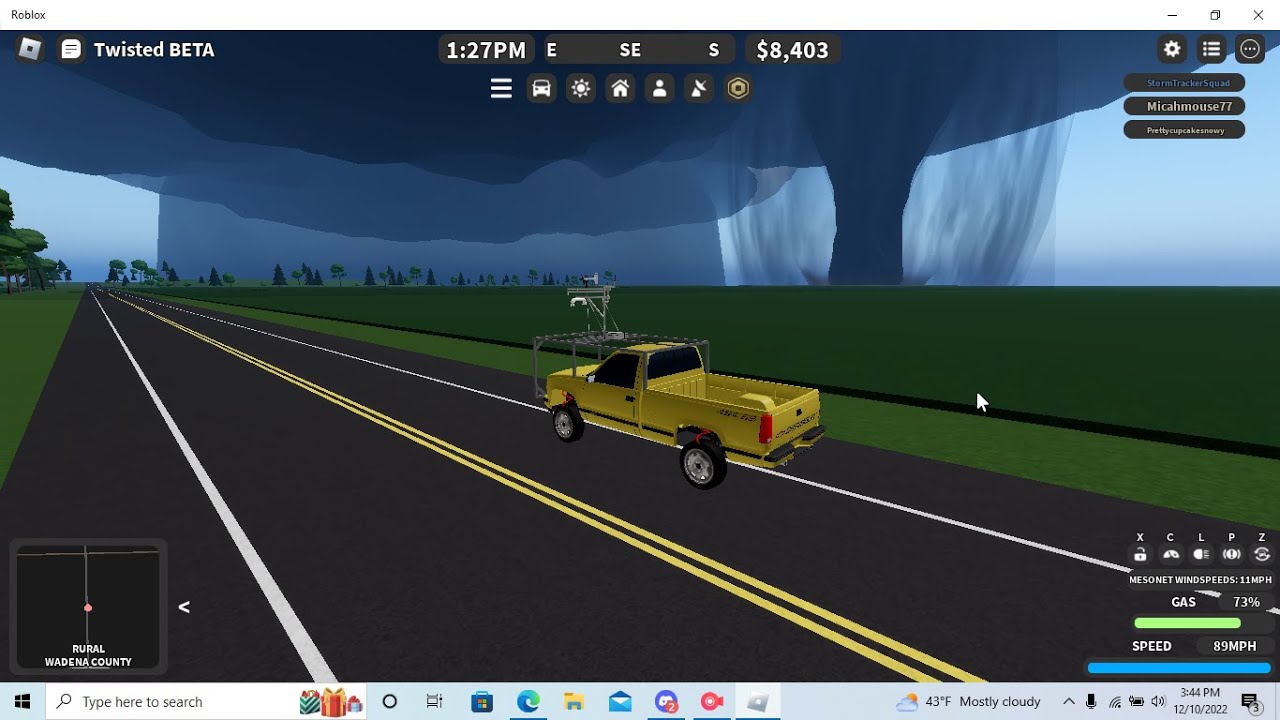Open File Explorer from taskbar
The height and width of the screenshot is (720, 1280).
coord(574,702)
